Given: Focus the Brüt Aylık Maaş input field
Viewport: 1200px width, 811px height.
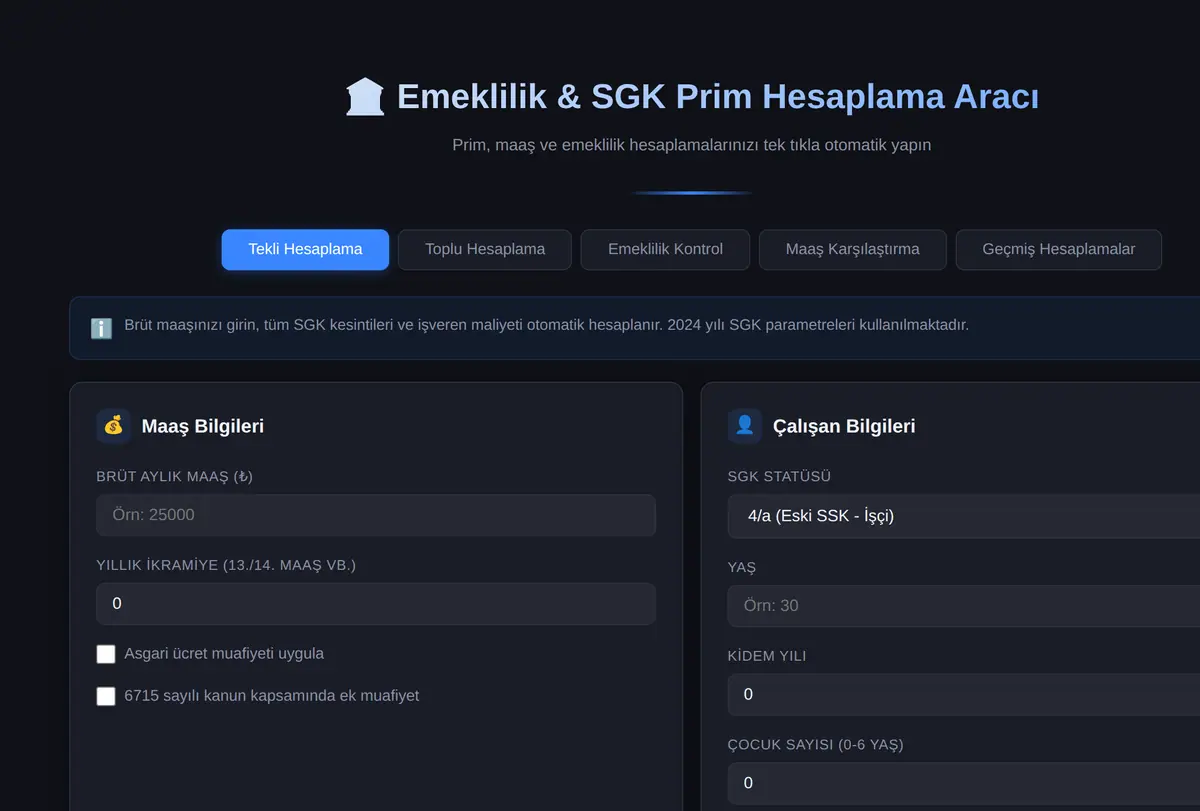Looking at the screenshot, I should click(376, 515).
